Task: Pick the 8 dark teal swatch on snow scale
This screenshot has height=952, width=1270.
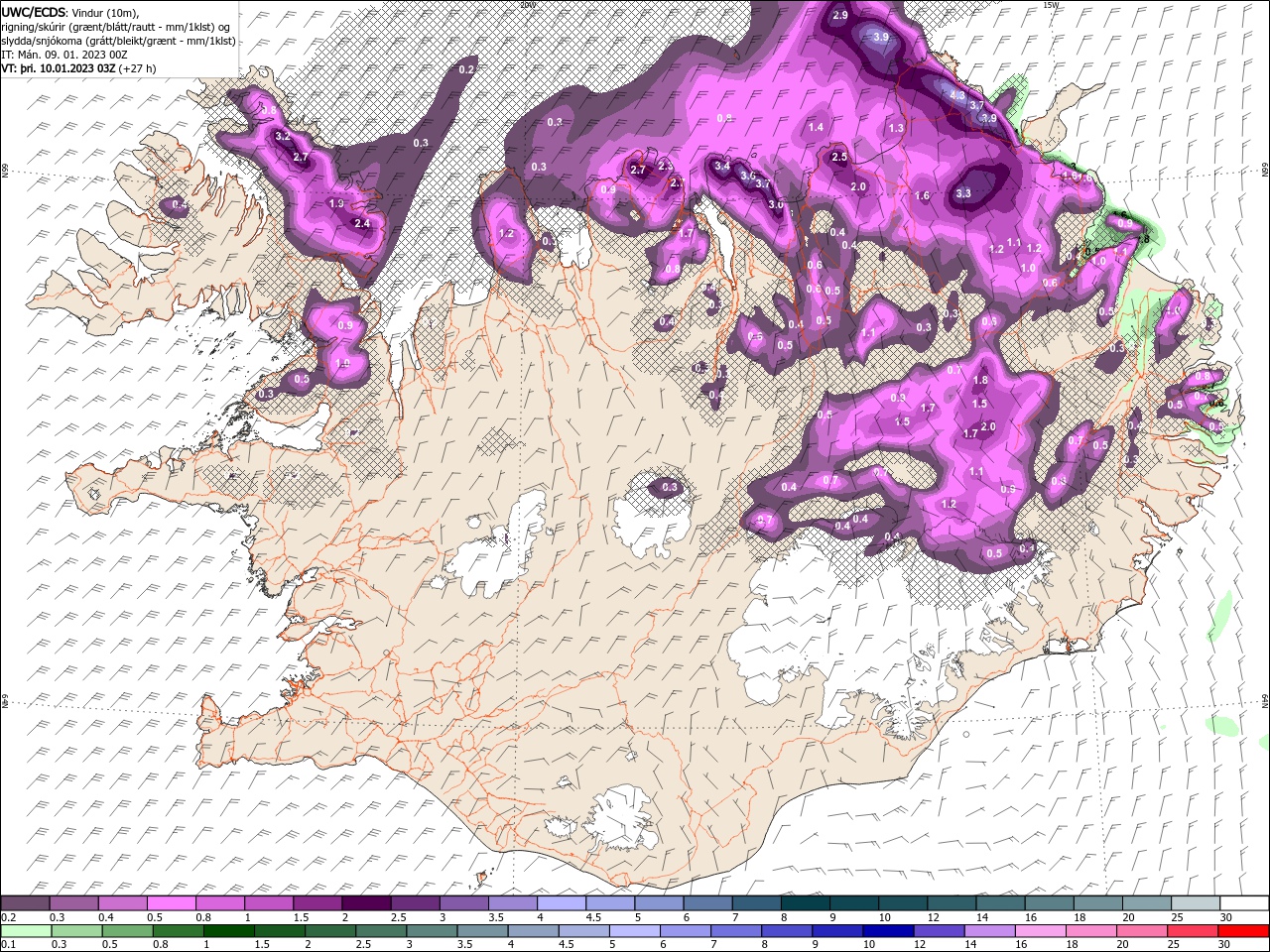Action: [804, 903]
